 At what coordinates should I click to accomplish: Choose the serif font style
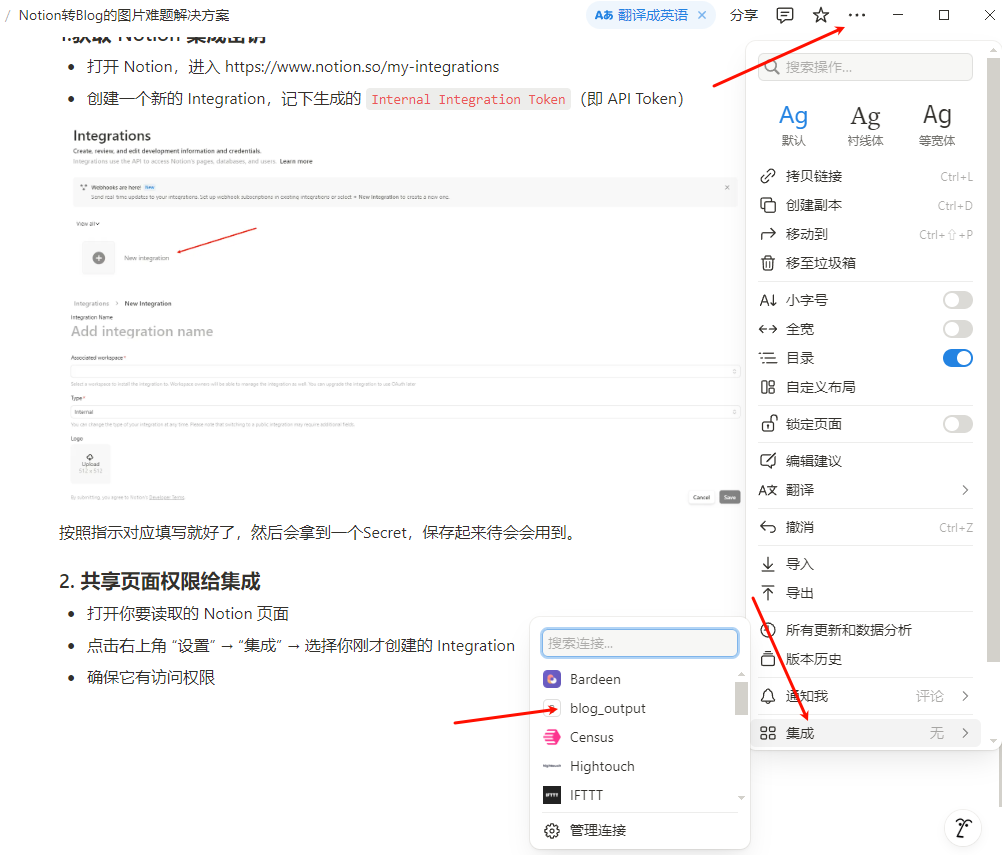[x=865, y=125]
